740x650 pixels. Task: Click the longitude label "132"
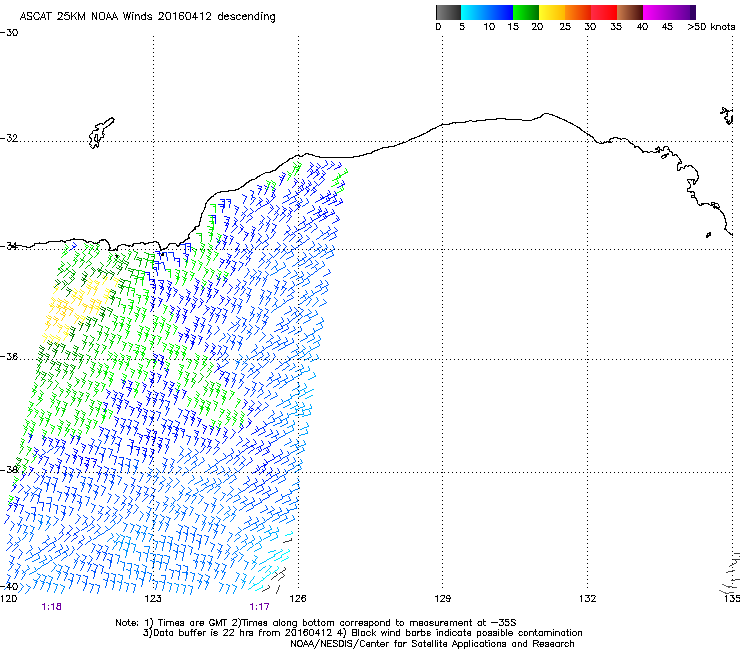(x=587, y=599)
